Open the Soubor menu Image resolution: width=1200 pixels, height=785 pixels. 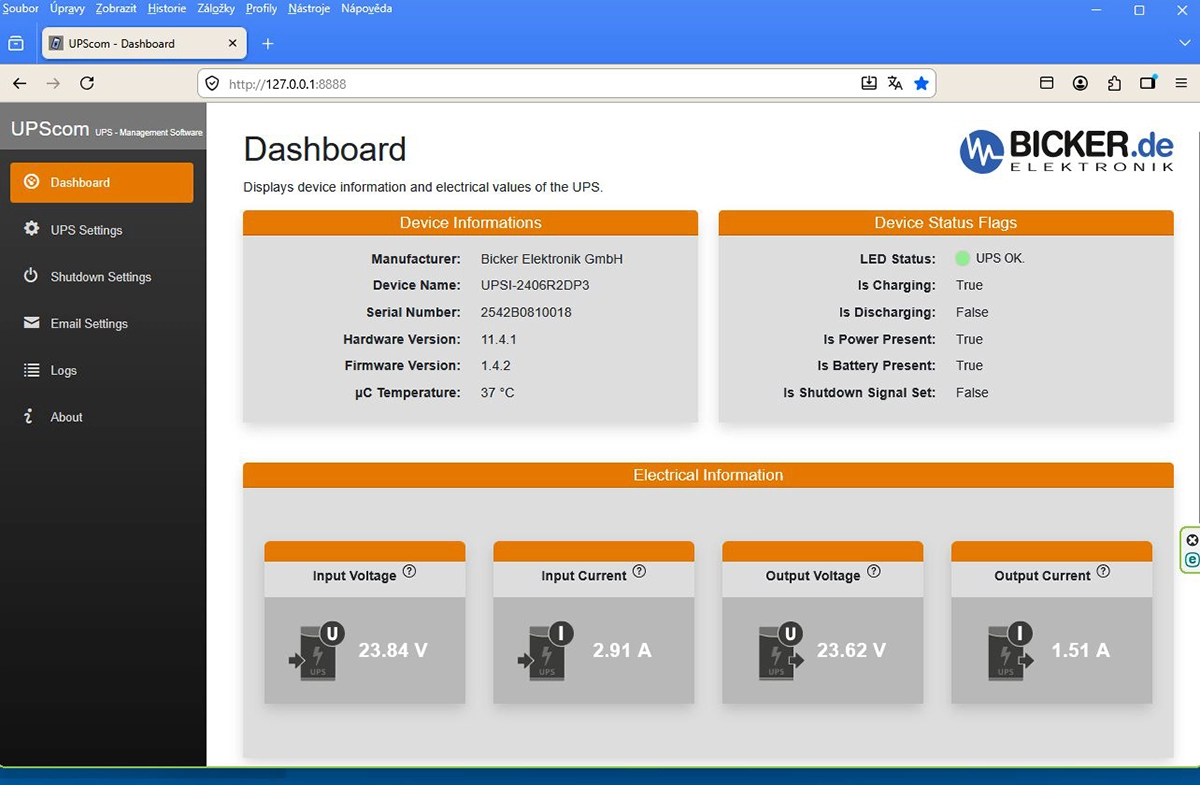click(x=21, y=9)
